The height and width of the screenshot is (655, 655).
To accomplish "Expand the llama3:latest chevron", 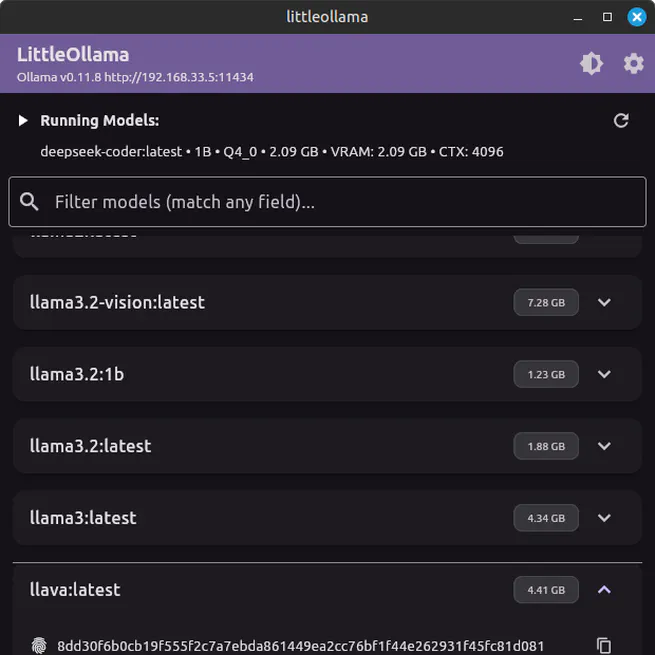I will point(604,518).
